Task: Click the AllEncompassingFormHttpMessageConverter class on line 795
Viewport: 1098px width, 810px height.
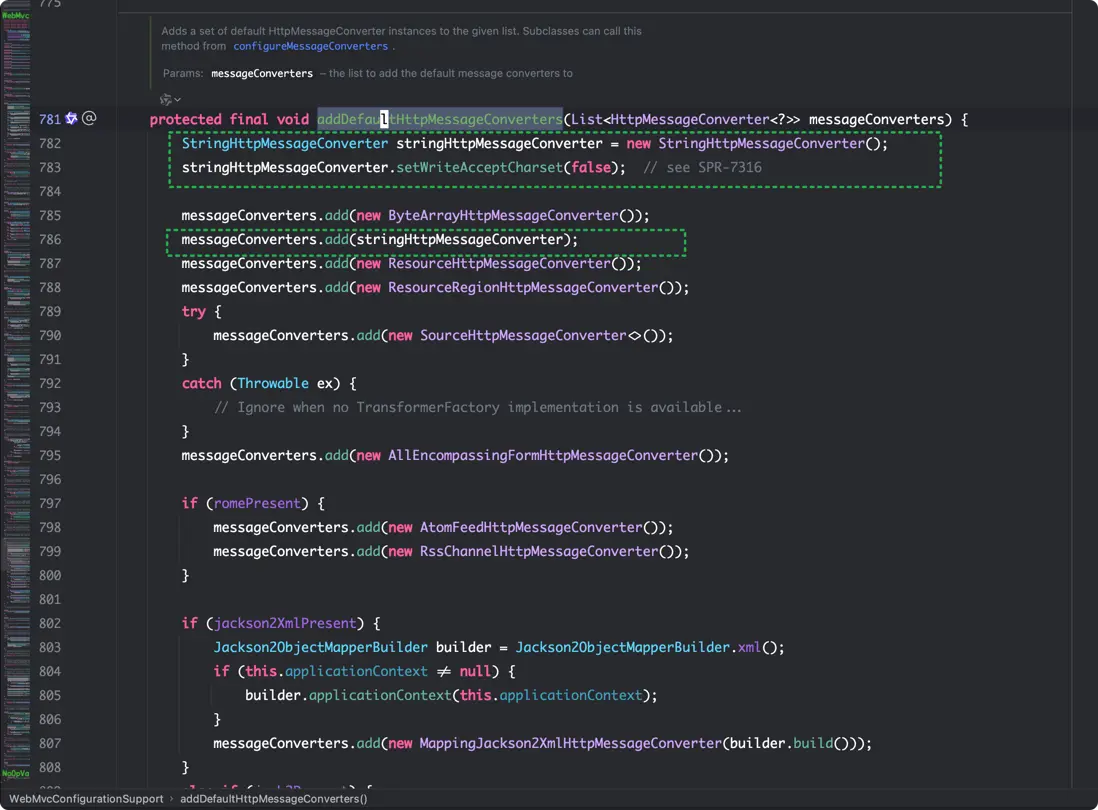Action: click(x=541, y=456)
